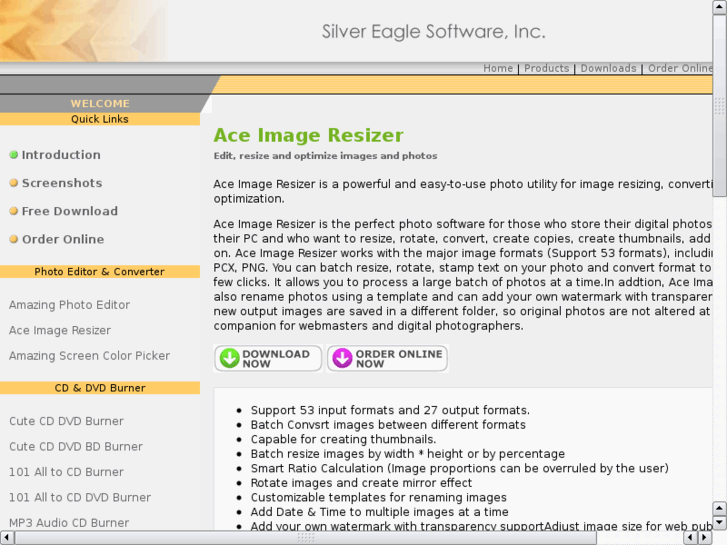The height and width of the screenshot is (545, 727).
Task: Open 101 All to CD DVD Burner link
Action: pyautogui.click(x=80, y=498)
